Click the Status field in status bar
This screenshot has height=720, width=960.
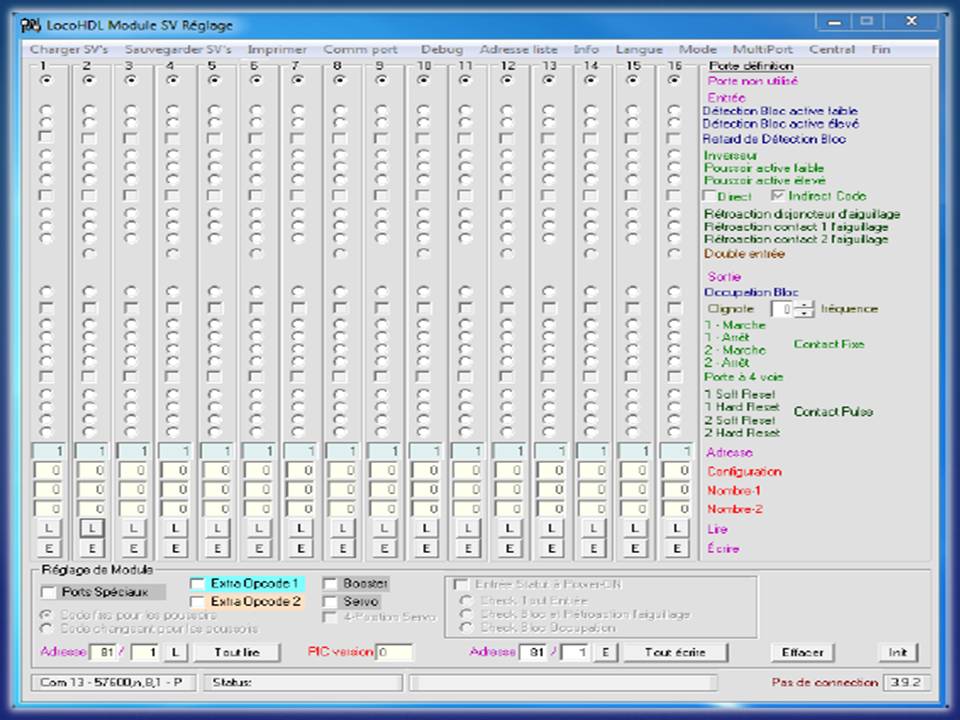pyautogui.click(x=303, y=682)
